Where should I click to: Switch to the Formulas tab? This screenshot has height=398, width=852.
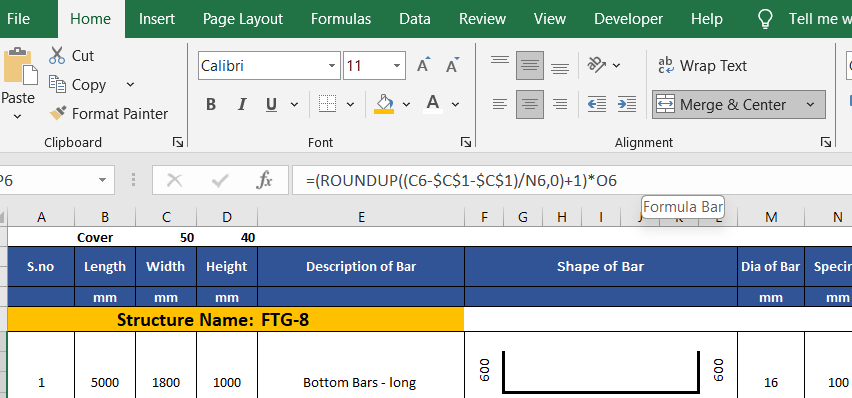(x=341, y=19)
